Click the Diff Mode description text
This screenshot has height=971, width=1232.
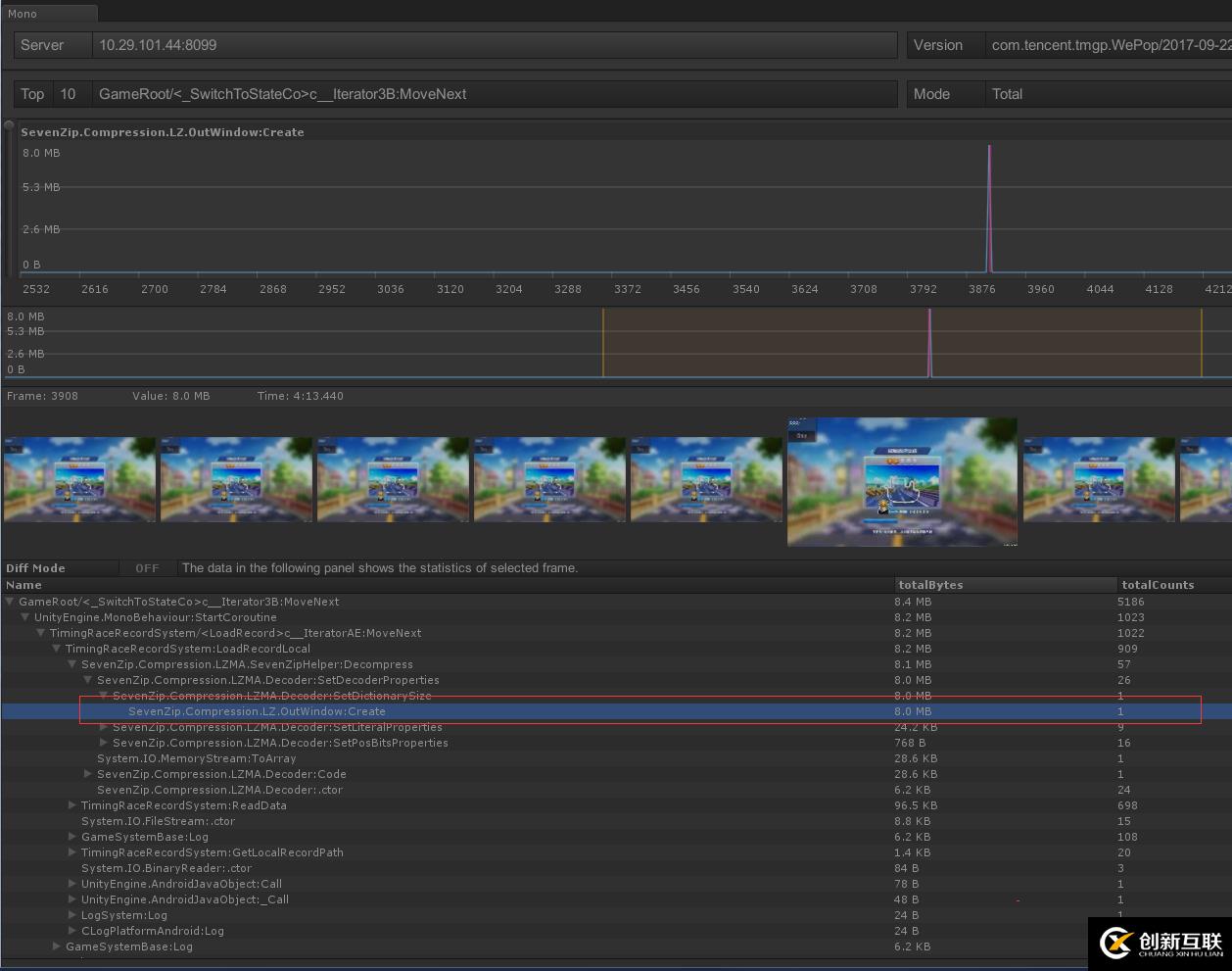click(380, 568)
